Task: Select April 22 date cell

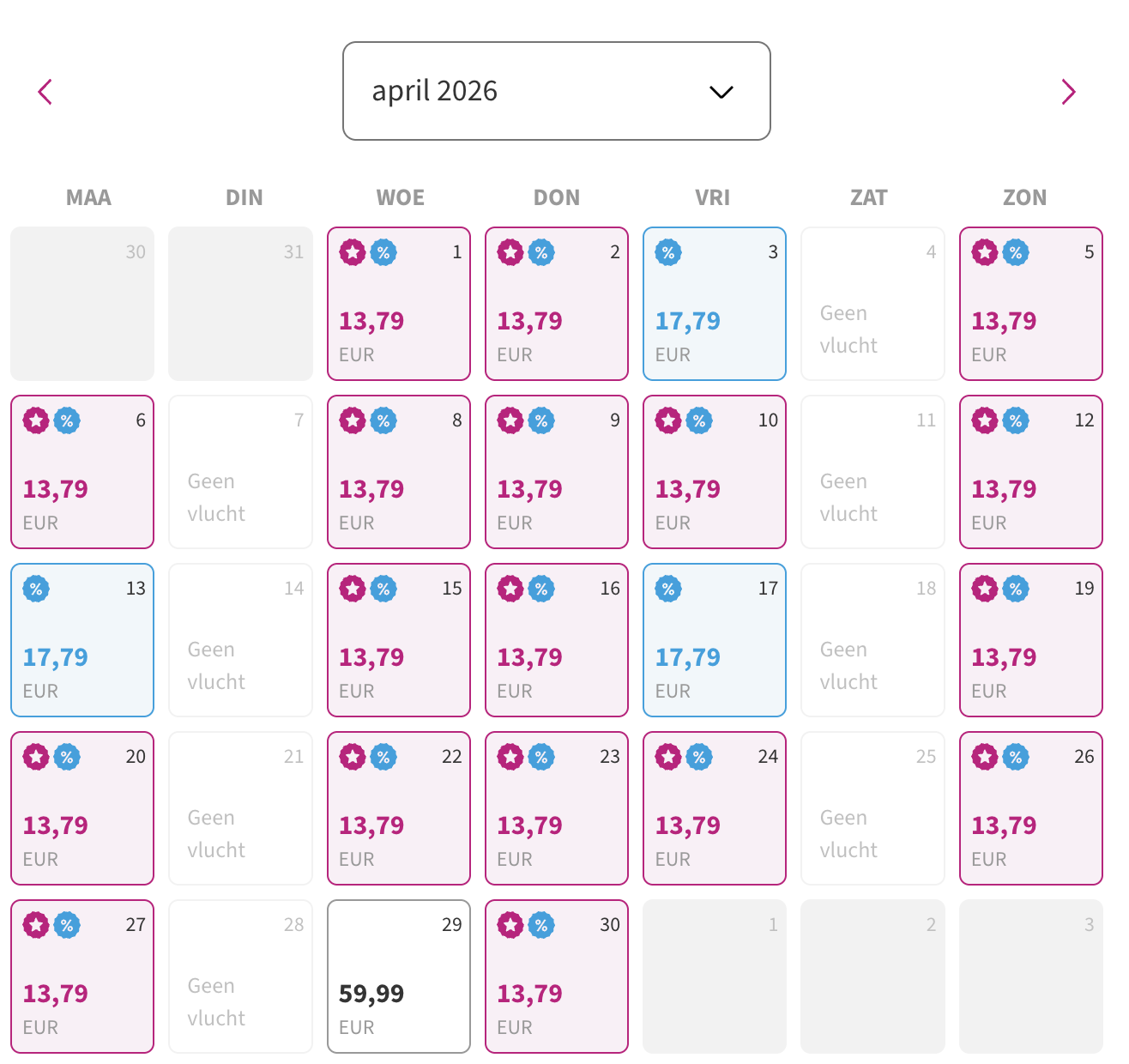Action: tap(399, 808)
